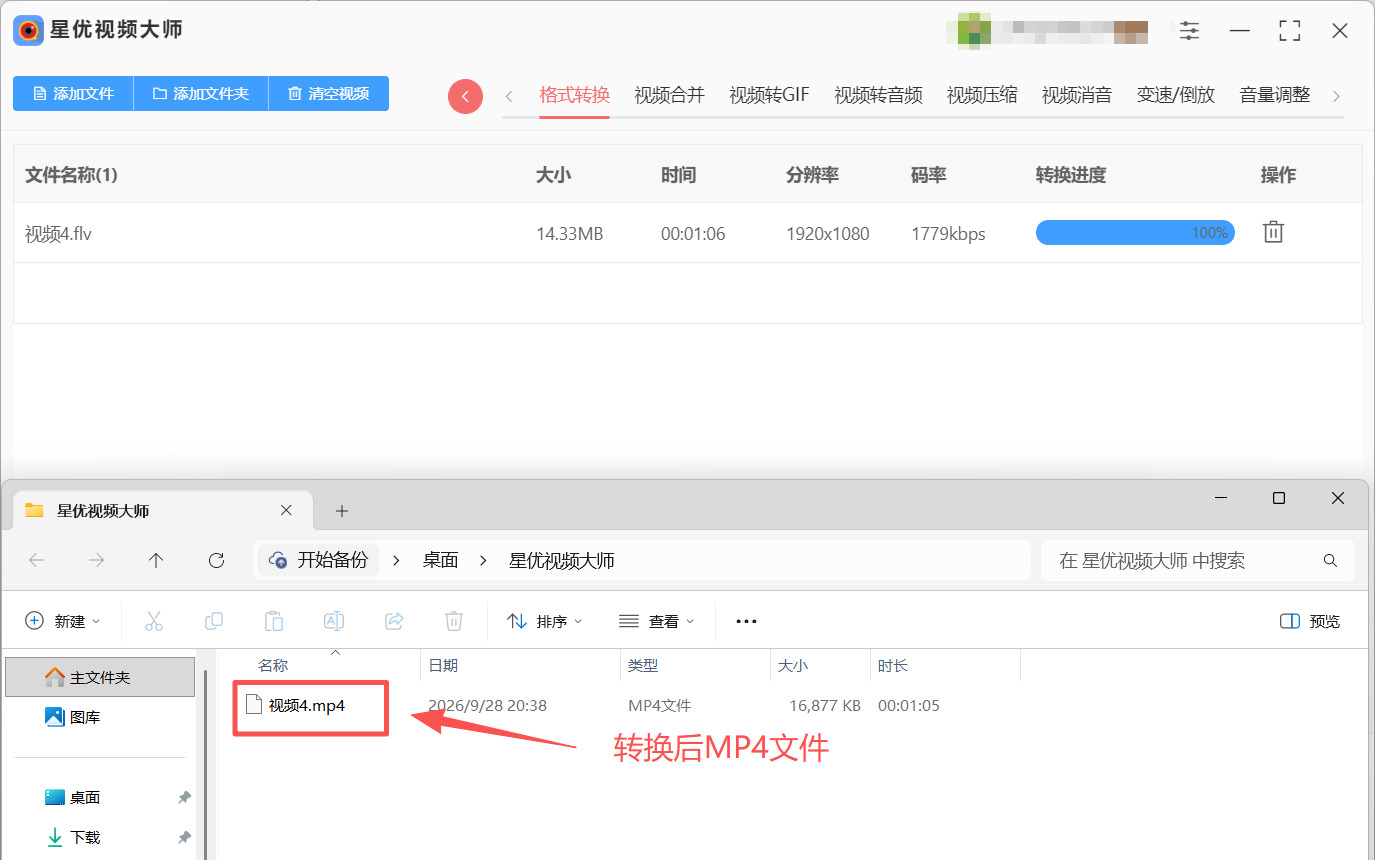Switch to the 视频转GIF tab
The width and height of the screenshot is (1375, 860).
[769, 95]
